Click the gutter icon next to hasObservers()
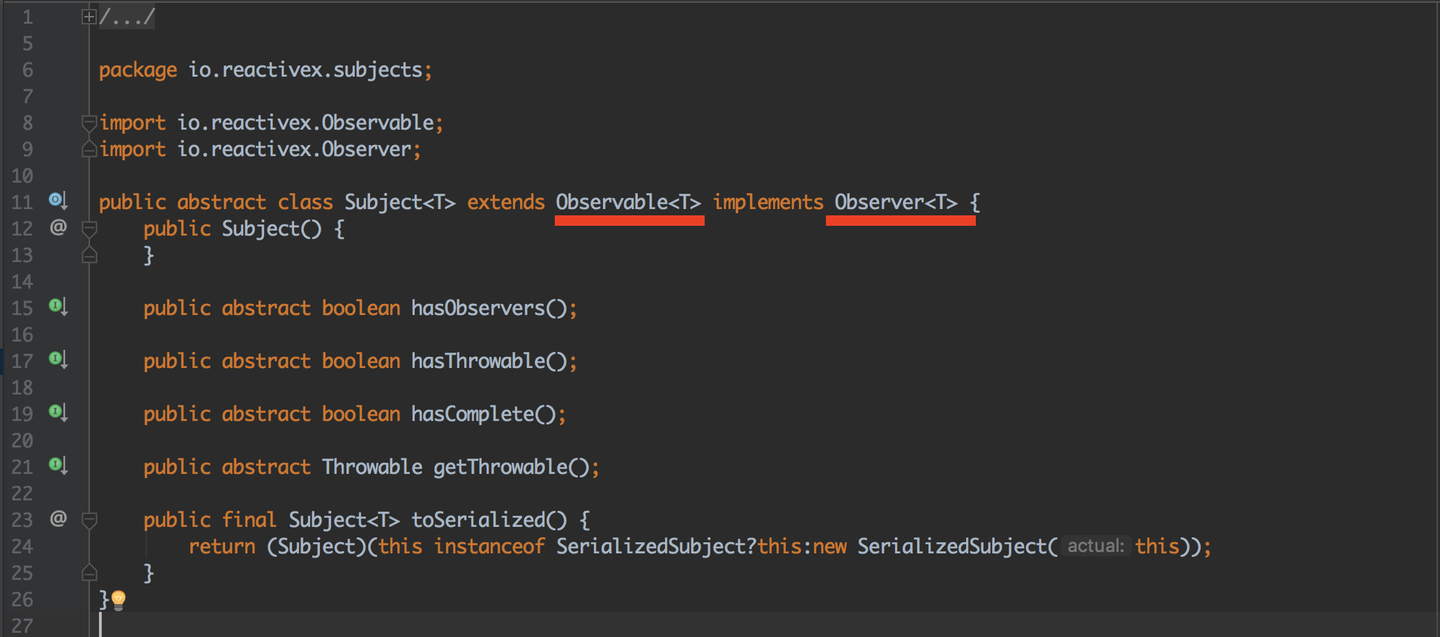The image size is (1440, 637). pos(58,308)
